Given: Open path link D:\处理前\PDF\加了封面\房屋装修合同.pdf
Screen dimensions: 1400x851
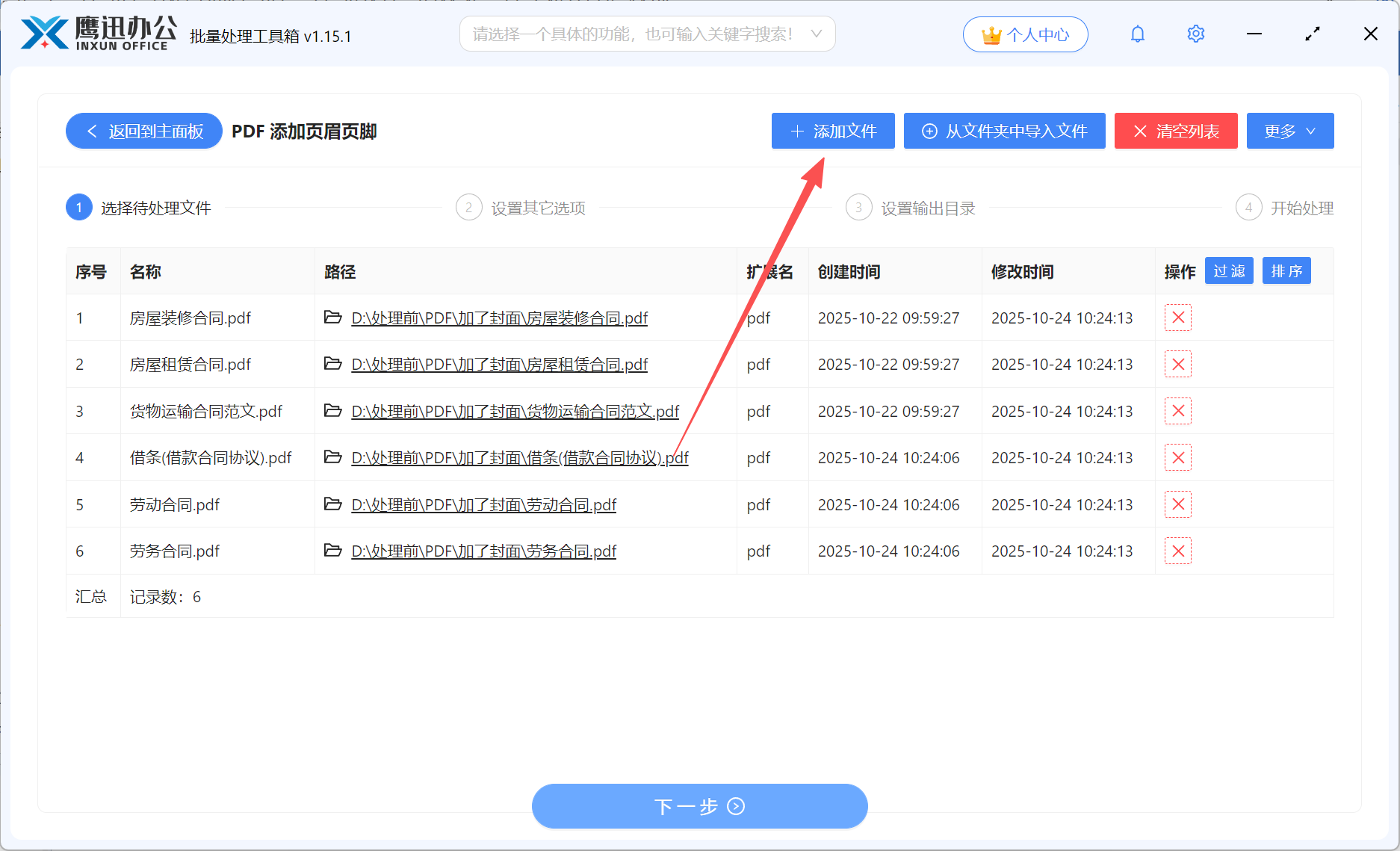Looking at the screenshot, I should (x=499, y=318).
